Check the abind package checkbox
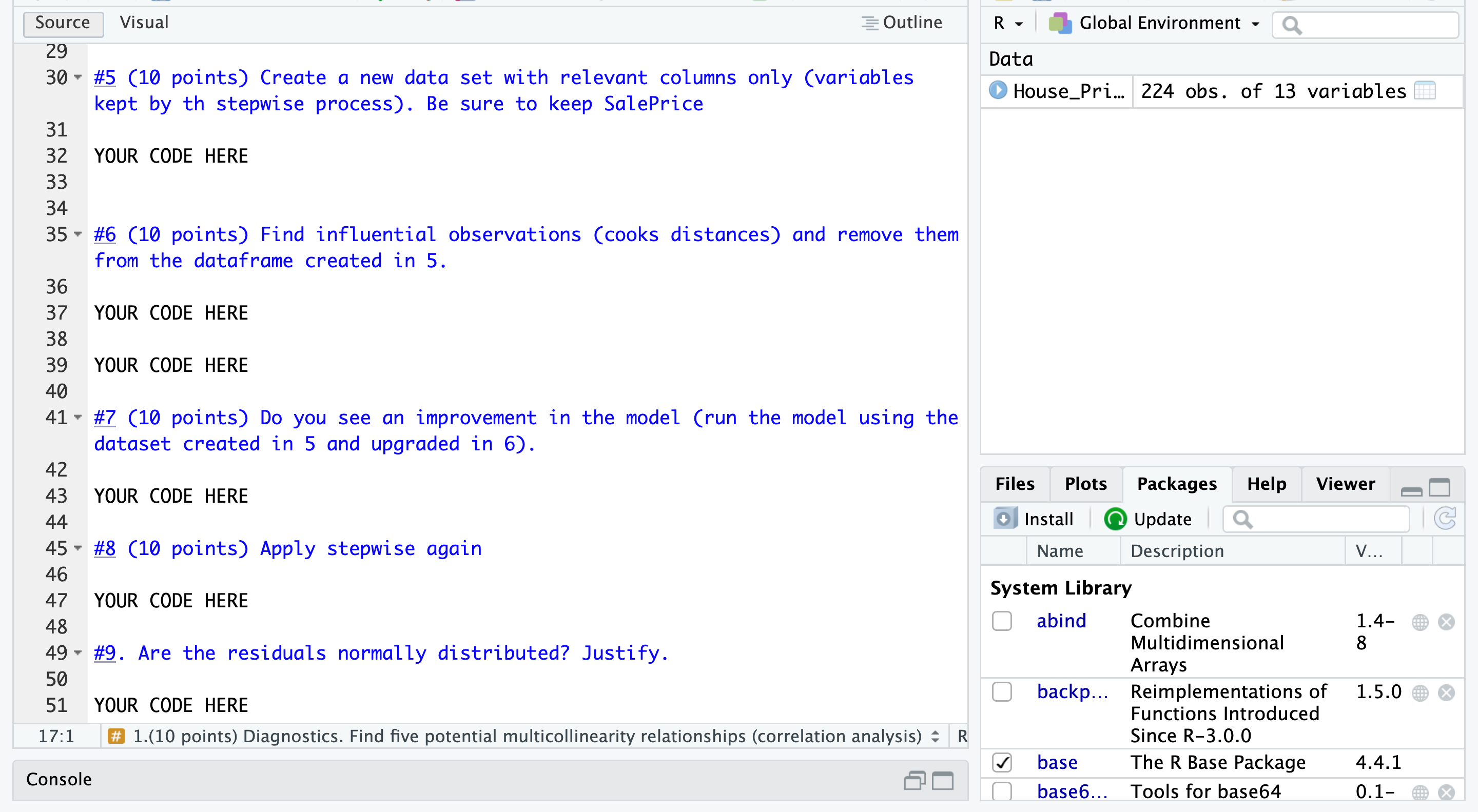 pyautogui.click(x=1002, y=621)
